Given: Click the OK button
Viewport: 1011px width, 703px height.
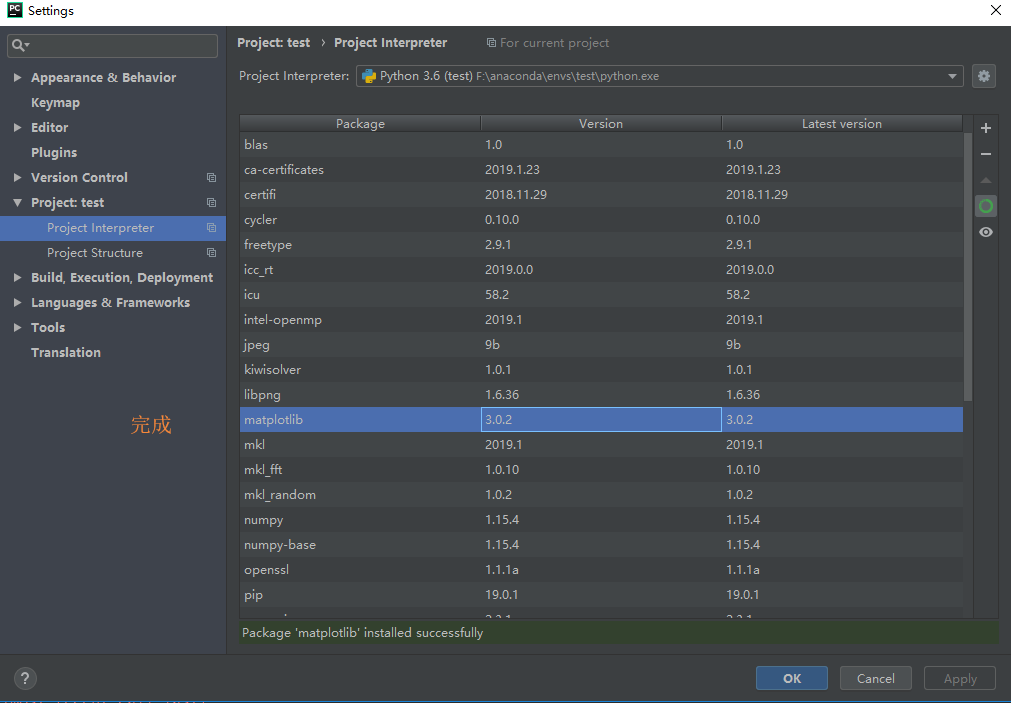Looking at the screenshot, I should (x=792, y=678).
